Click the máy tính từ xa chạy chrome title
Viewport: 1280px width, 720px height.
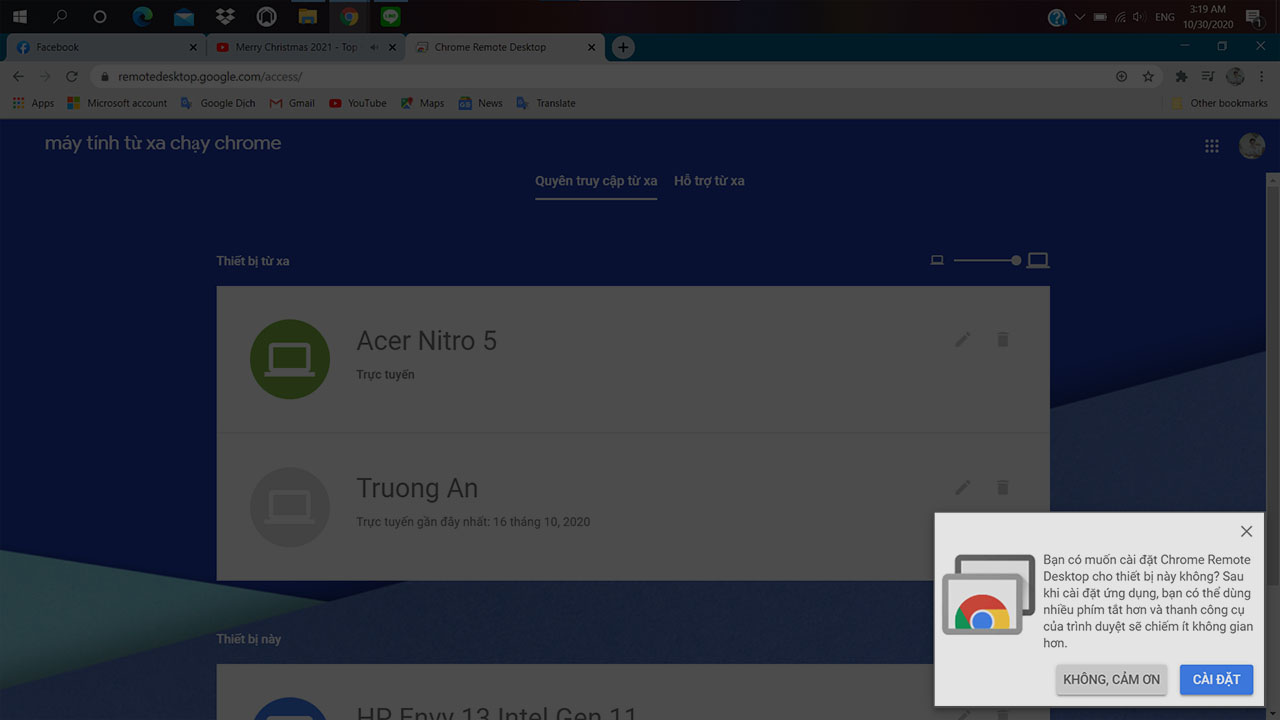[x=163, y=143]
